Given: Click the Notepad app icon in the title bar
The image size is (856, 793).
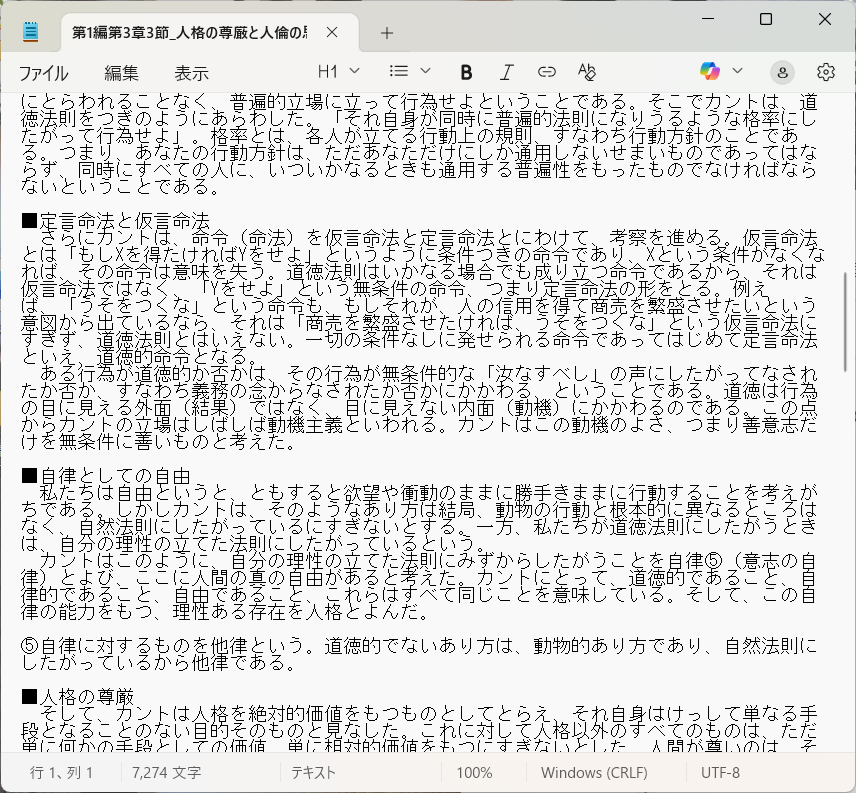Looking at the screenshot, I should (31, 33).
